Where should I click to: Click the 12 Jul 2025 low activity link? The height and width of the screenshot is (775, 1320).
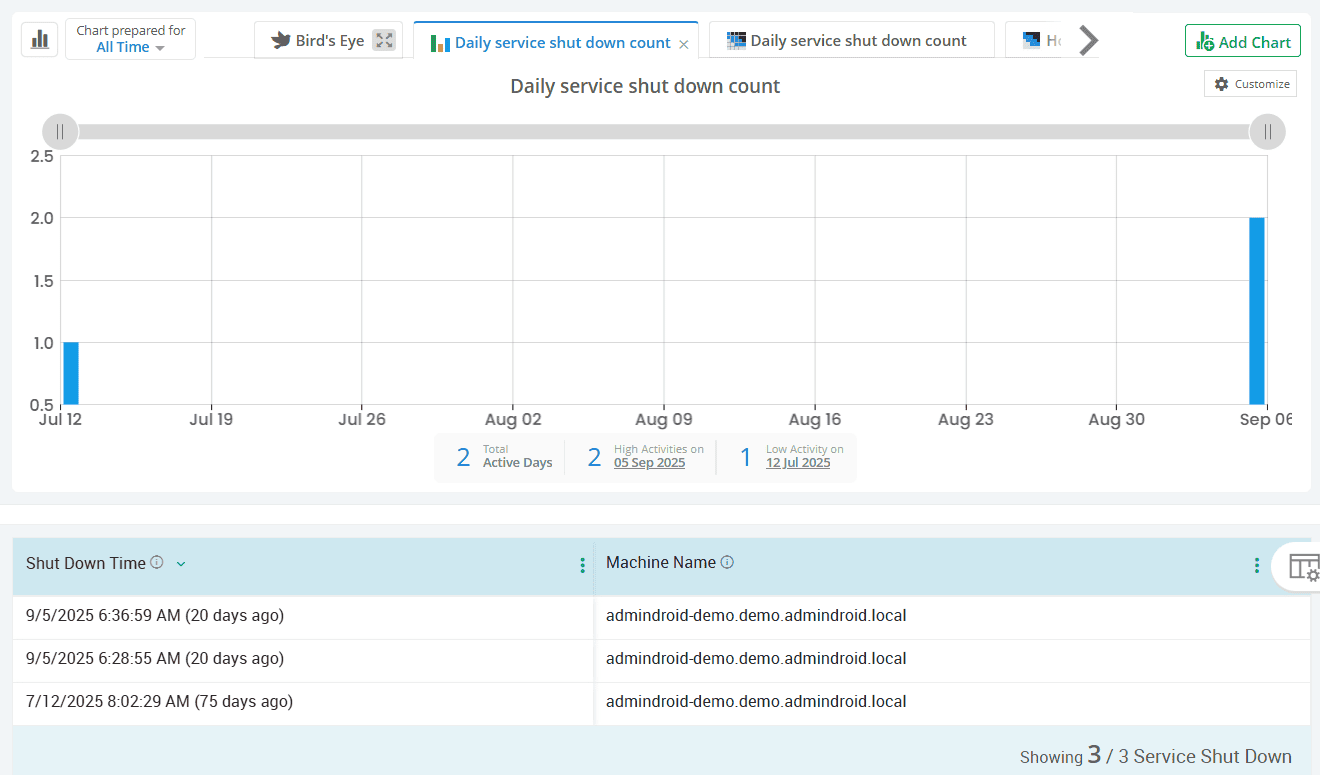point(798,463)
